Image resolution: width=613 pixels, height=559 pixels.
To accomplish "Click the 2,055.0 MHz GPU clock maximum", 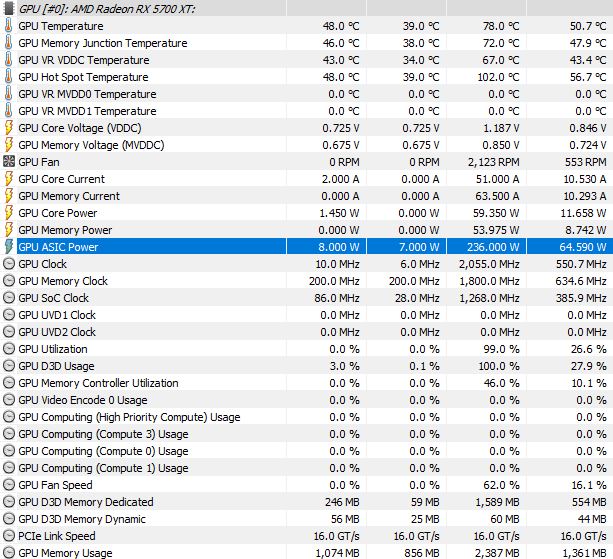I will coord(489,264).
